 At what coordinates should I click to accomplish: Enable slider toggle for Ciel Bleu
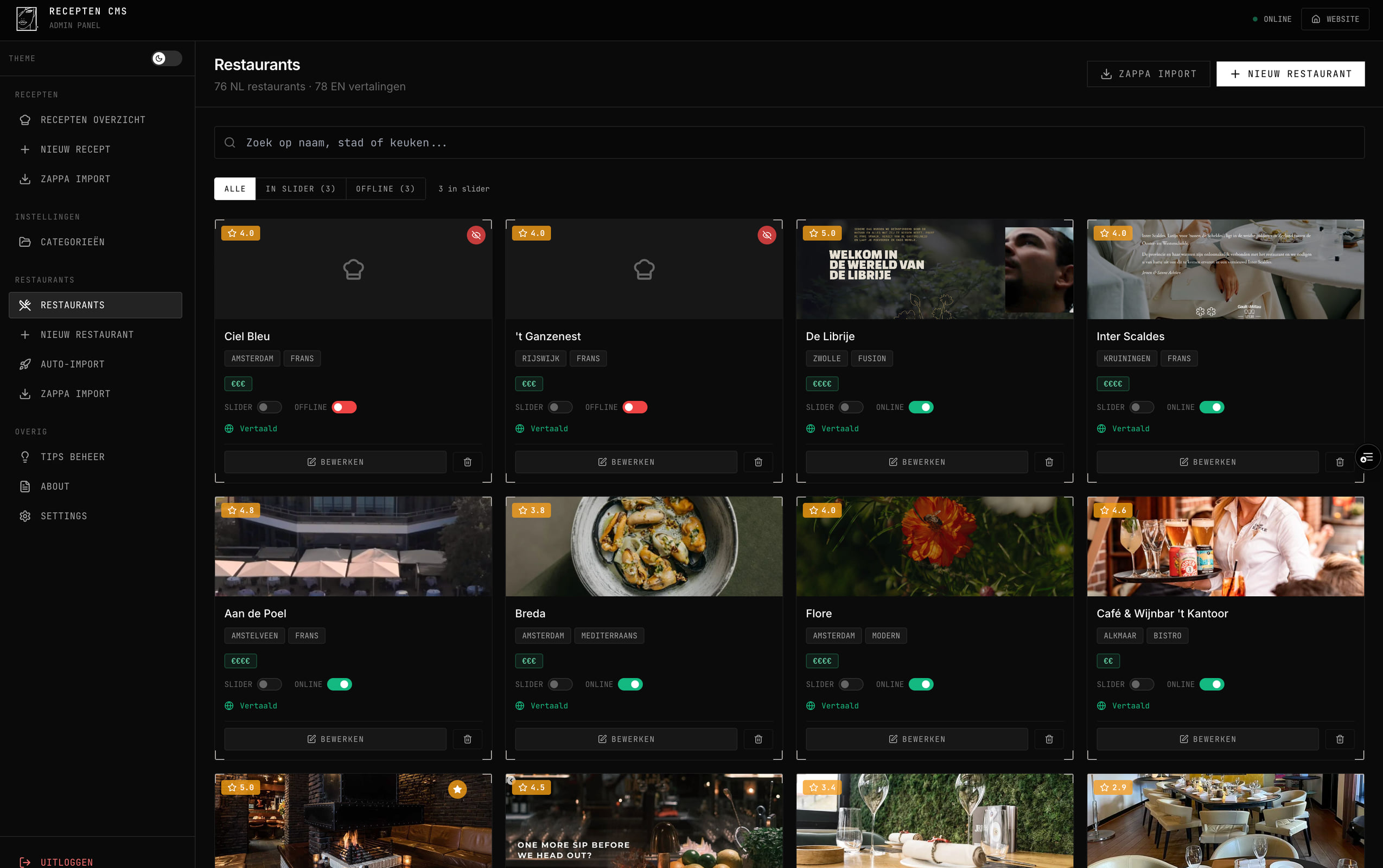click(x=269, y=407)
